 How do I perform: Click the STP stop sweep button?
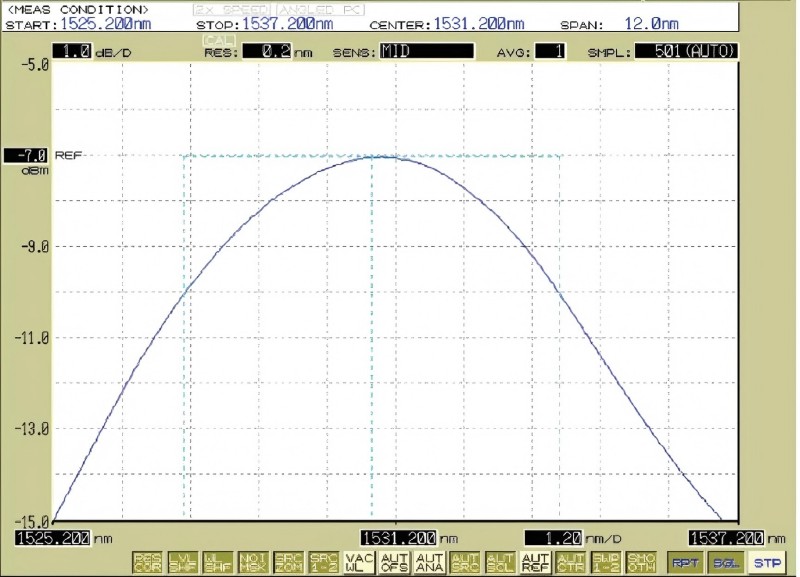click(x=767, y=563)
